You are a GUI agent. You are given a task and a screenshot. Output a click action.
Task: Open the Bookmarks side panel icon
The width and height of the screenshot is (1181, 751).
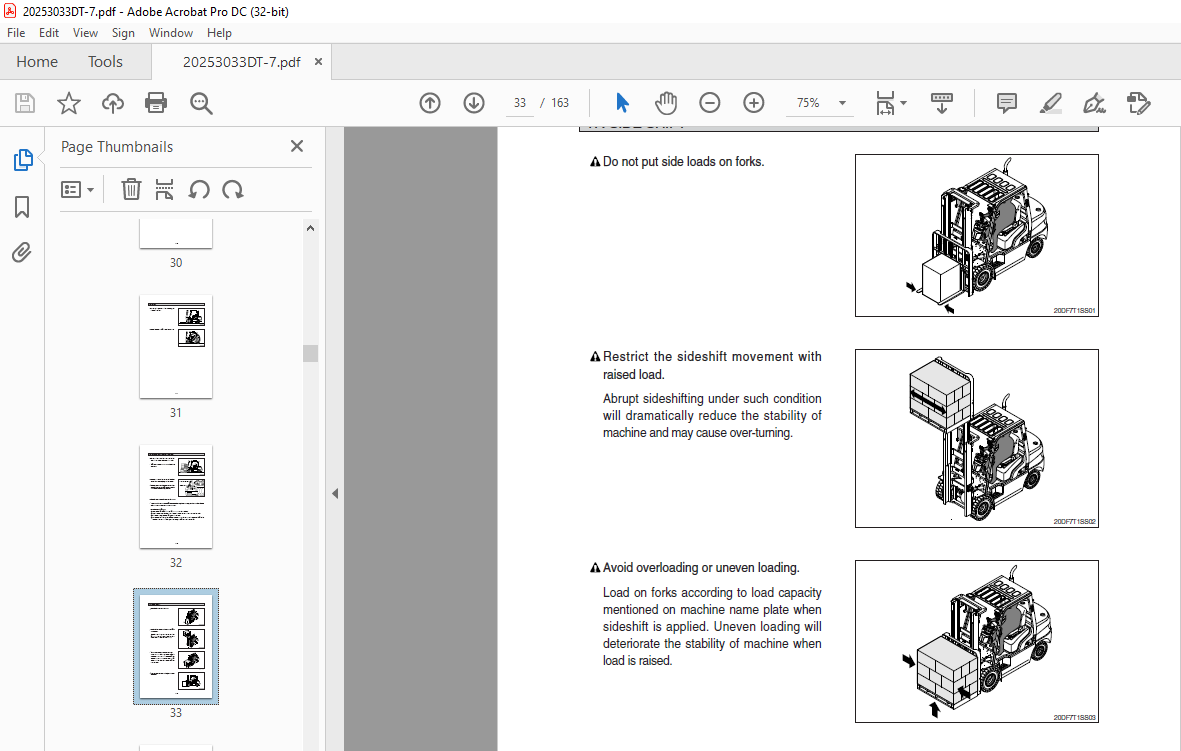22,207
